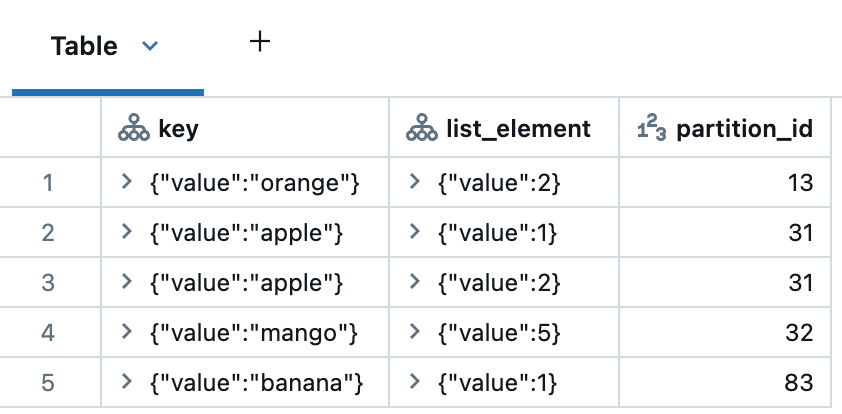
Task: Expand the orange key value in row 1
Action: (126, 182)
